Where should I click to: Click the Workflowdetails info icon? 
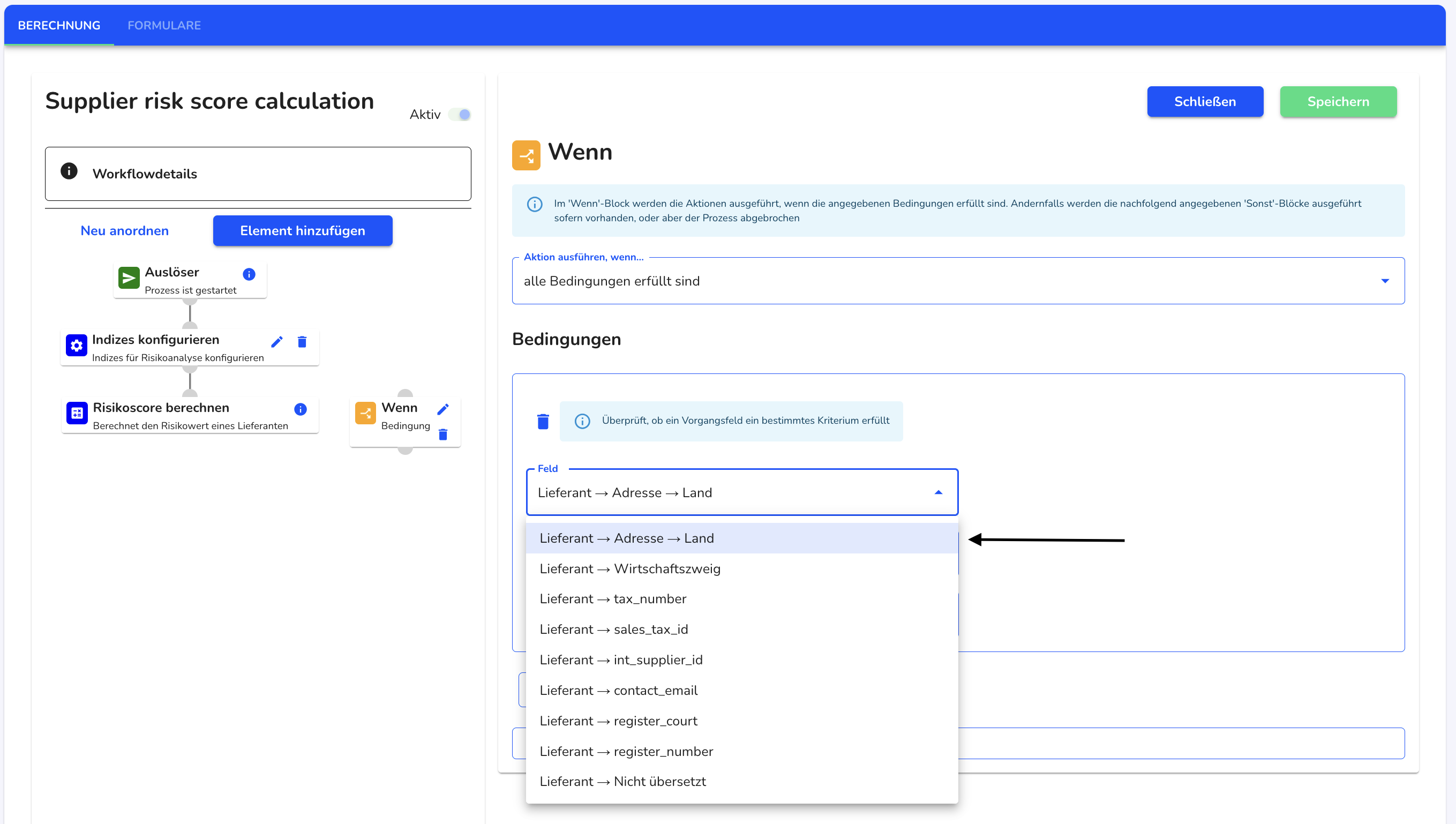point(69,171)
